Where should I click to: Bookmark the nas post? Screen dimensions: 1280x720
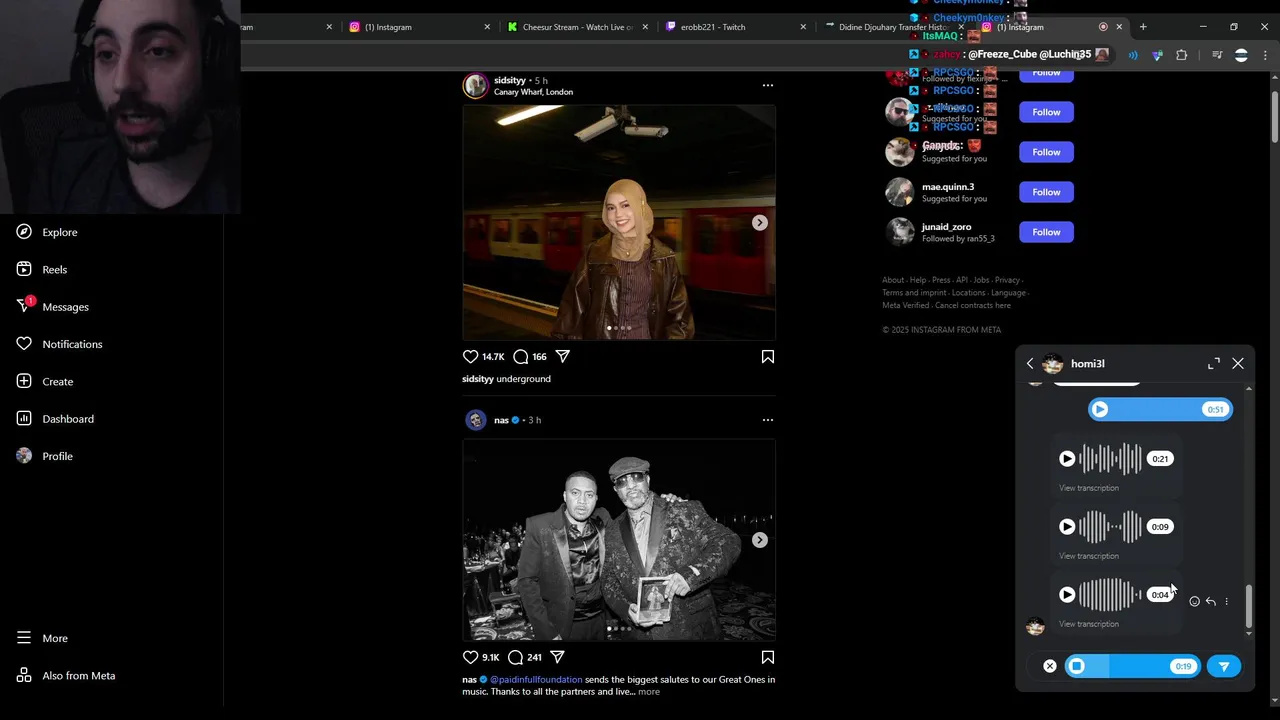pos(768,658)
